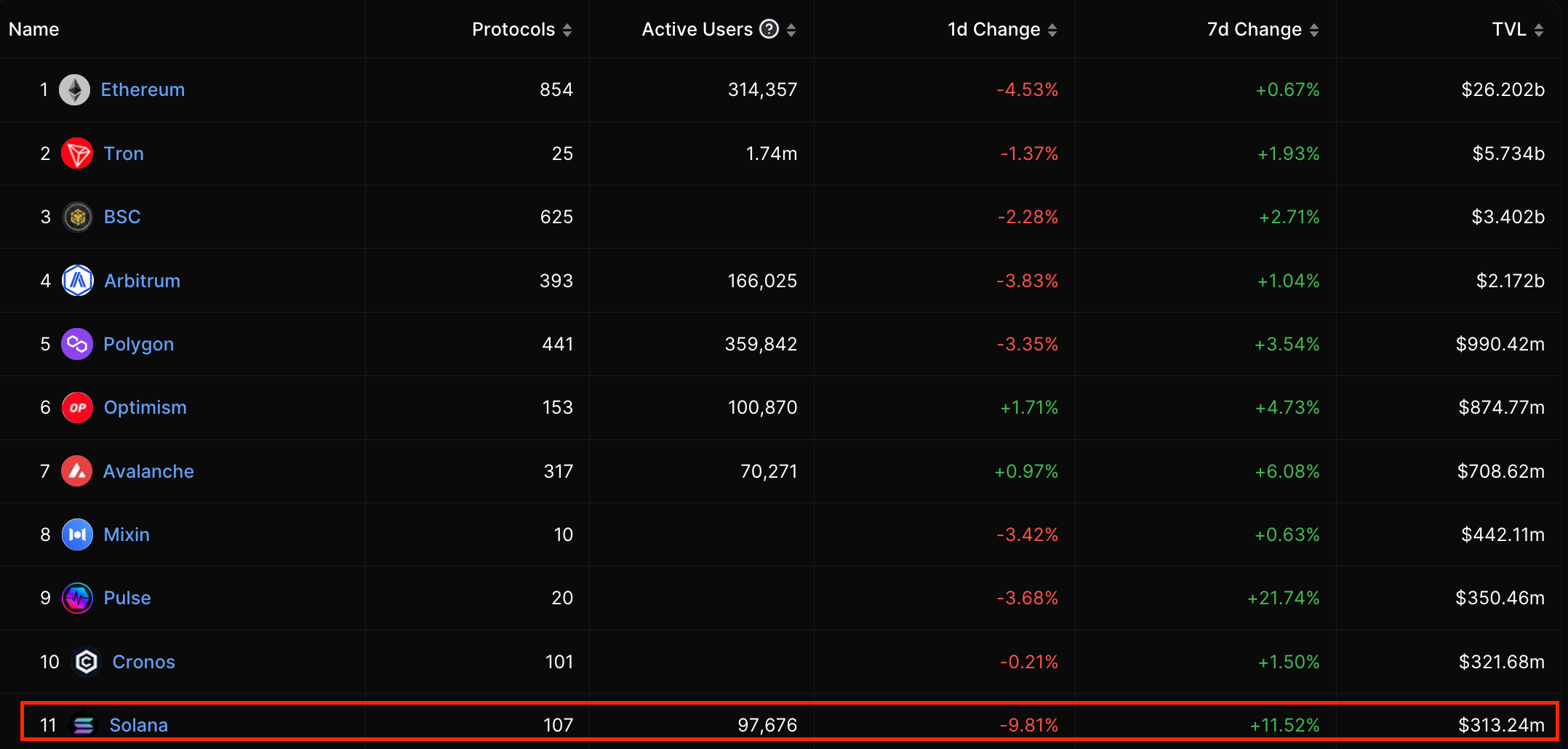
Task: Select Solana 1d change -9.81%
Action: point(1028,725)
